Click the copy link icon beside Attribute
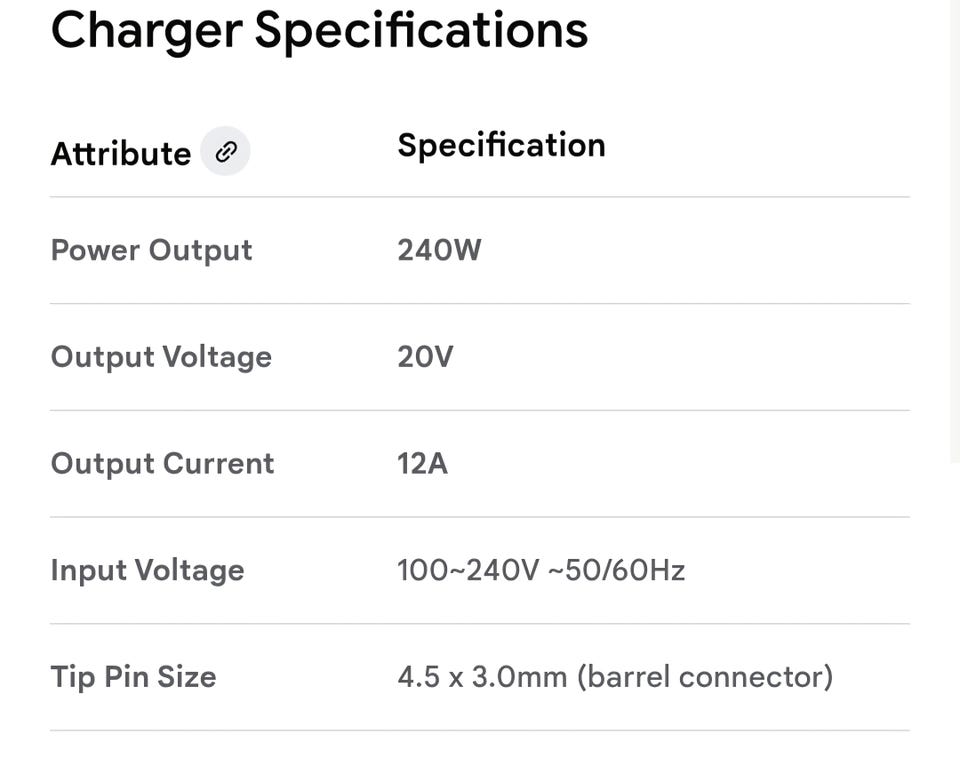Viewport: 960px width, 782px height. pos(226,152)
